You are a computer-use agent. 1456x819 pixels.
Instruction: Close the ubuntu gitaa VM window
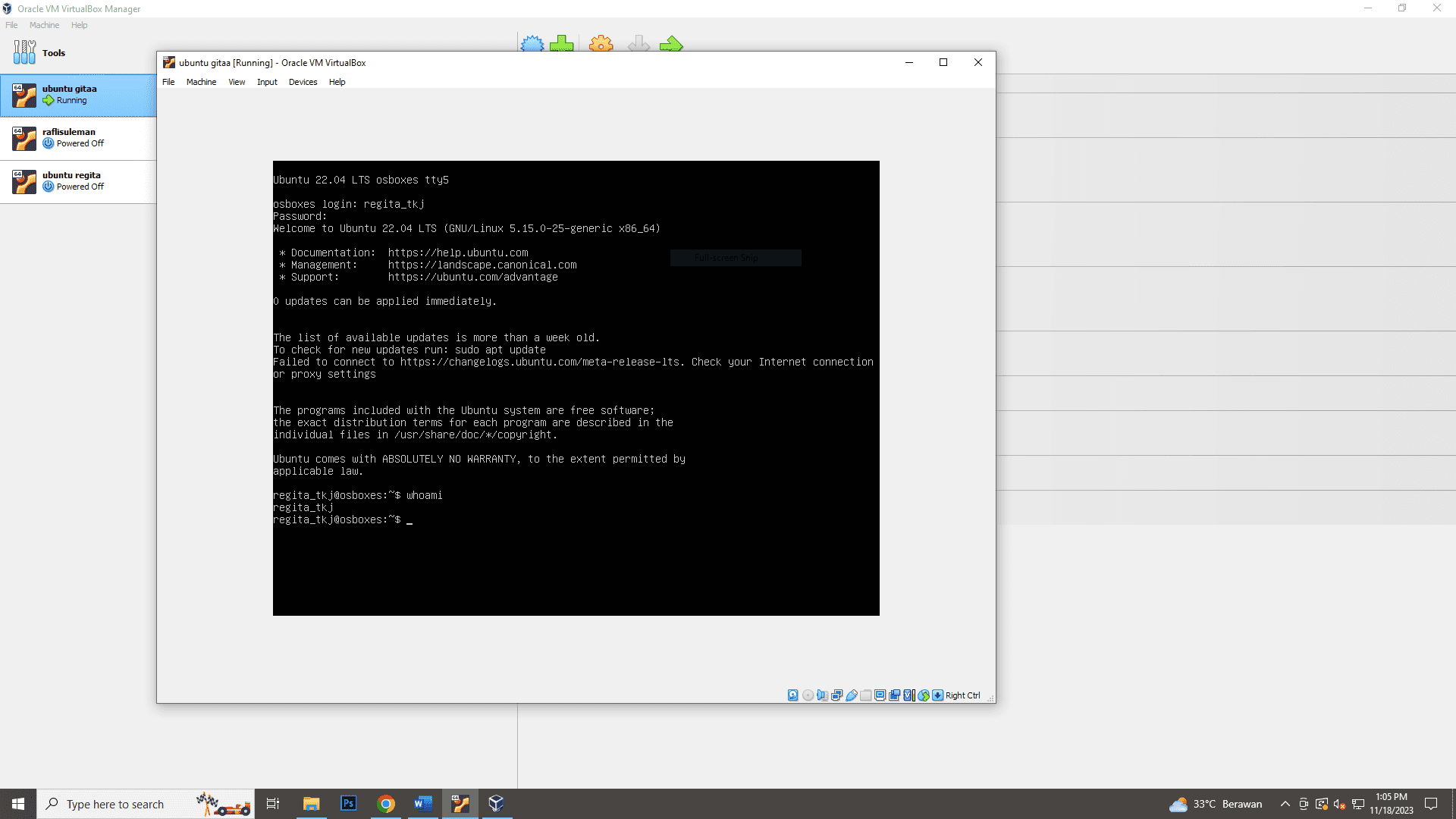[x=978, y=63]
